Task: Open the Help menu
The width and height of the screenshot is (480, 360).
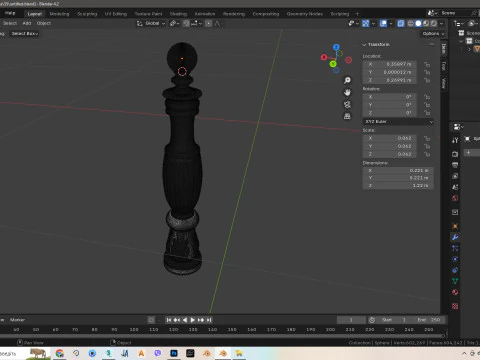Action: tap(10, 13)
